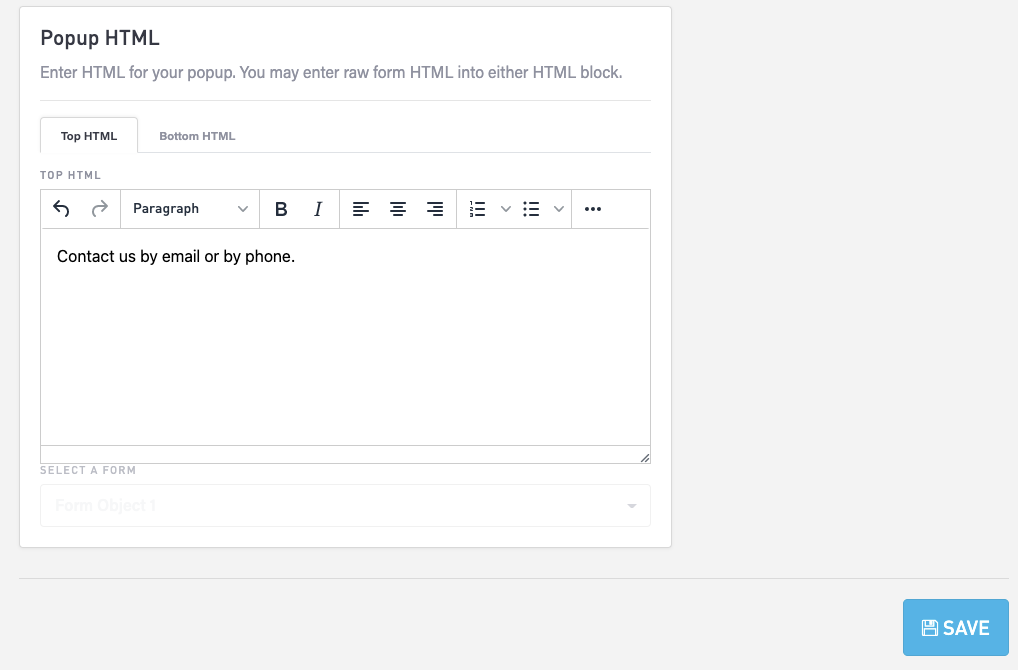Screen dimensions: 1018x670
Task: Click the editor resize handle corner
Action: click(x=644, y=457)
